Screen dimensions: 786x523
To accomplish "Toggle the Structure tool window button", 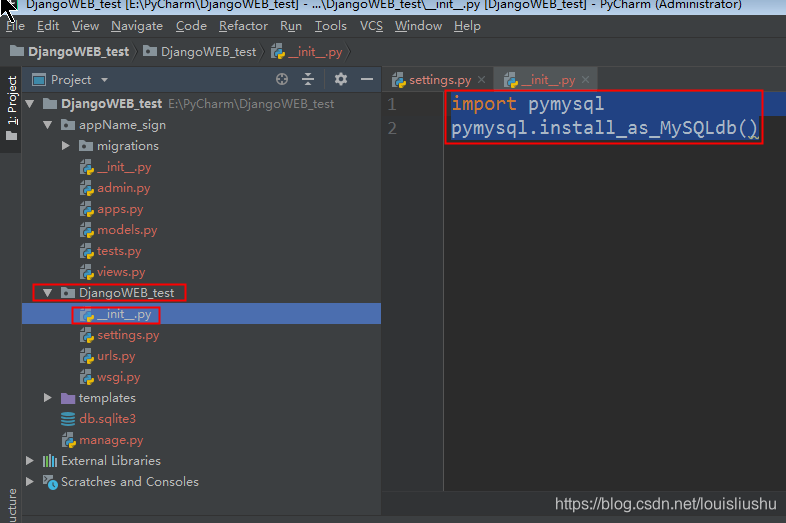I will [x=12, y=504].
